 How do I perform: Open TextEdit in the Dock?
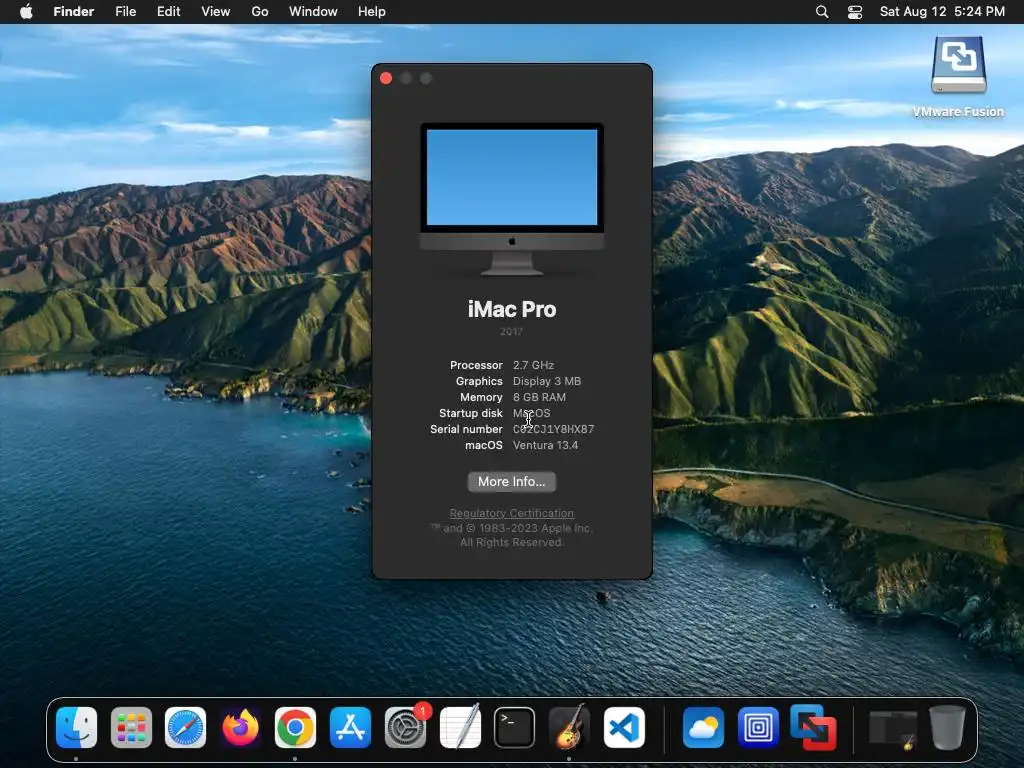[x=460, y=727]
